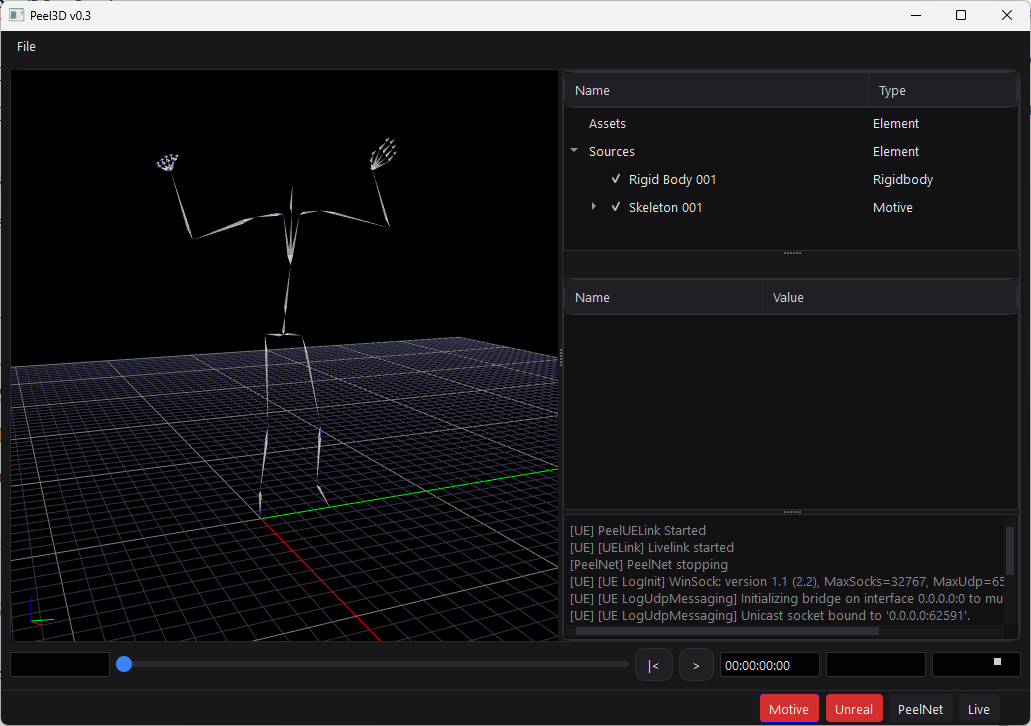Click the Unreal button
This screenshot has height=726, width=1031.
853,709
